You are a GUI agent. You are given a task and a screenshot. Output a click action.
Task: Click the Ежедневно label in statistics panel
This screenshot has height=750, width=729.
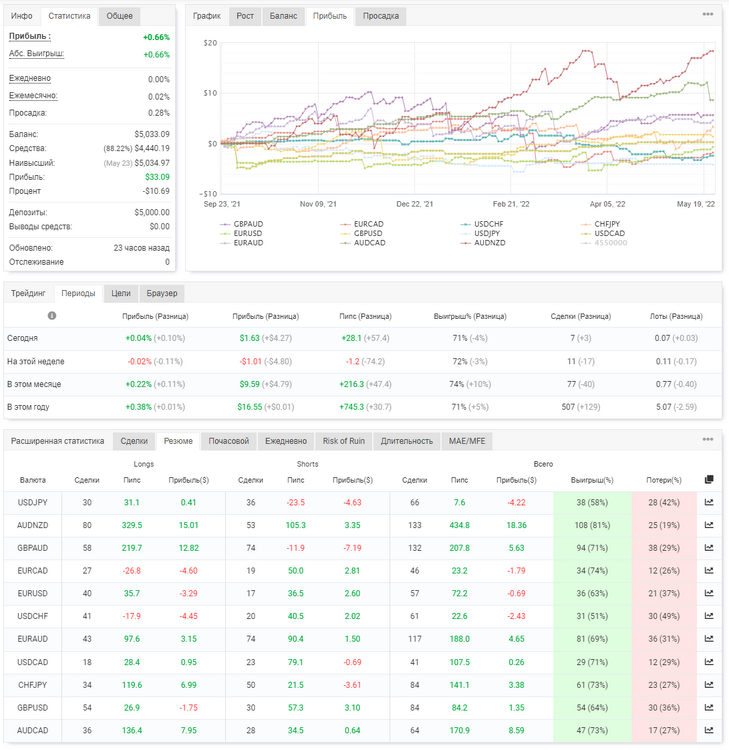tap(30, 78)
